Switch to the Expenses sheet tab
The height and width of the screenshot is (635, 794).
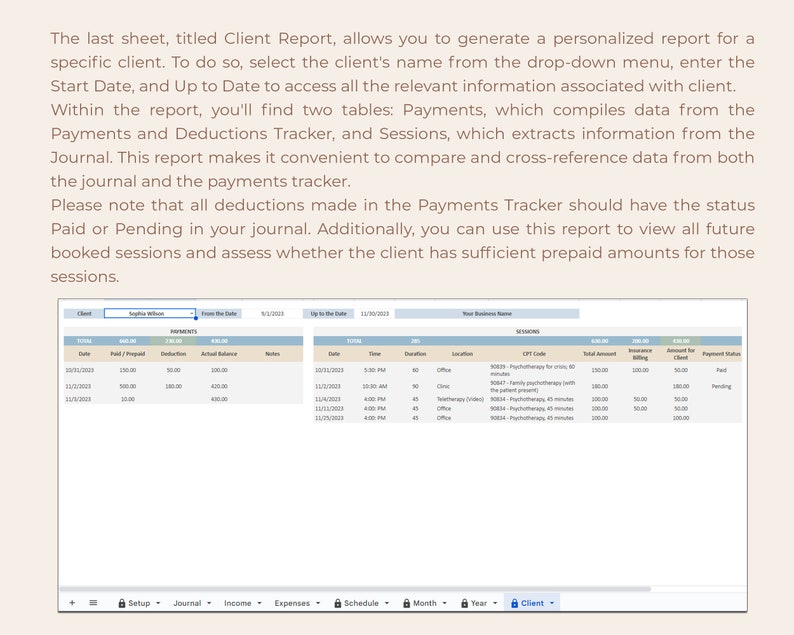click(x=292, y=603)
